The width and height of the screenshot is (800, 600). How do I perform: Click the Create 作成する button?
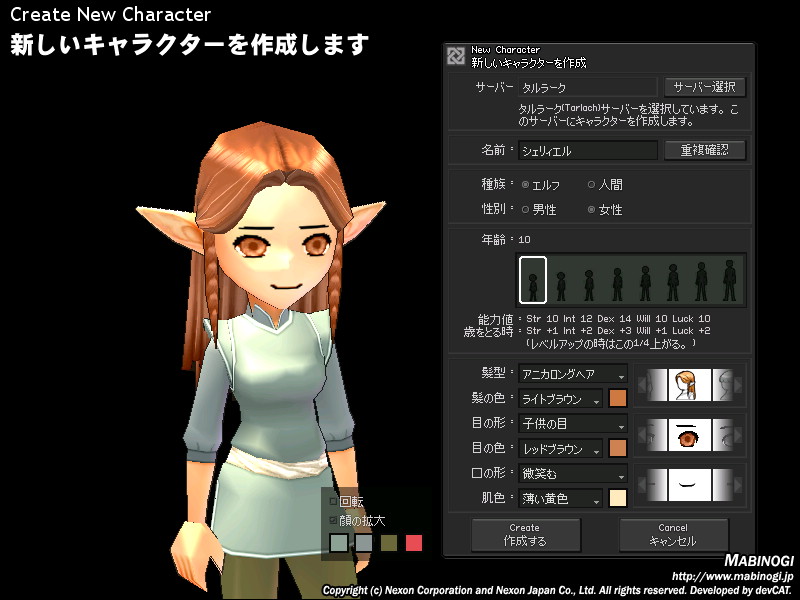pos(525,535)
